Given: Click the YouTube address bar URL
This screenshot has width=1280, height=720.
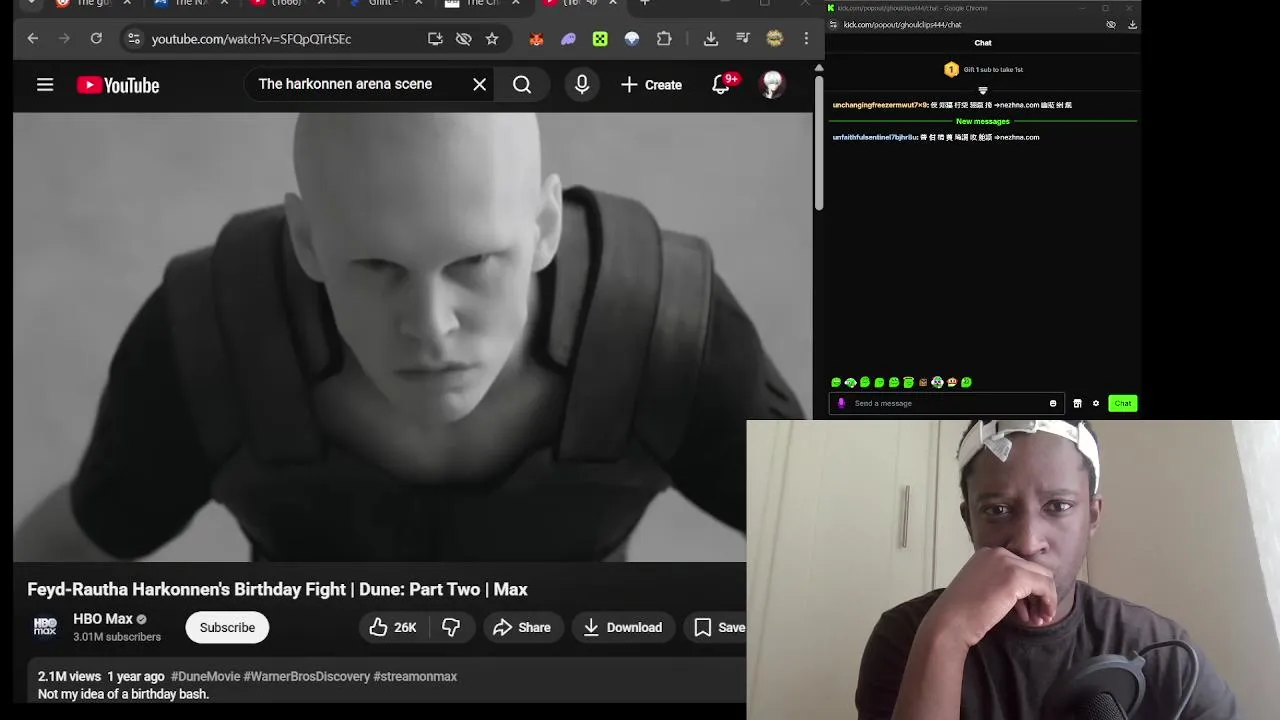Looking at the screenshot, I should (x=251, y=39).
